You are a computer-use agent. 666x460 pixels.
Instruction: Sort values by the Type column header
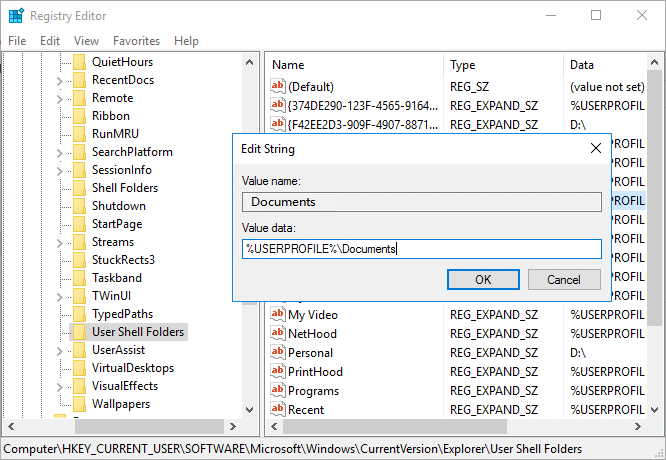click(462, 64)
